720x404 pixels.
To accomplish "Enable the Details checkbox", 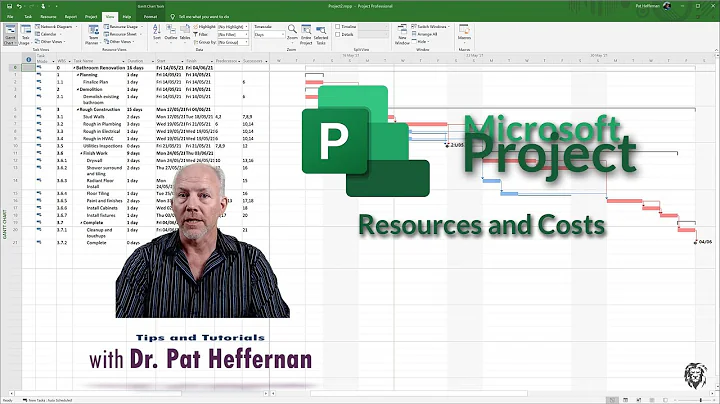I will (338, 34).
